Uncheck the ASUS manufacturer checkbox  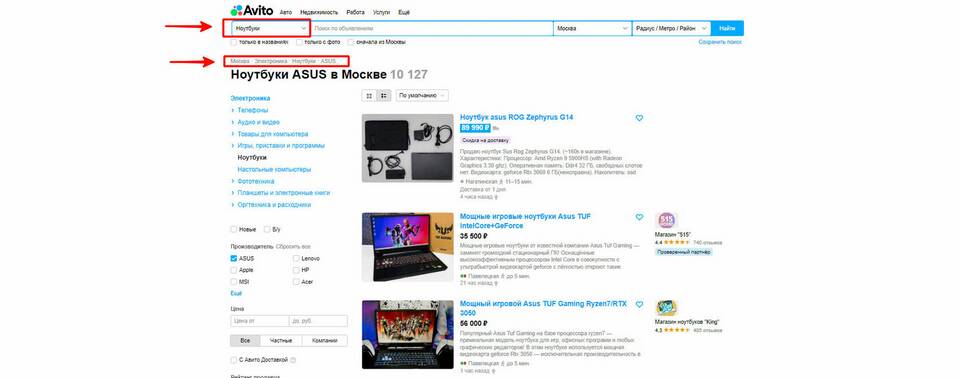click(234, 259)
